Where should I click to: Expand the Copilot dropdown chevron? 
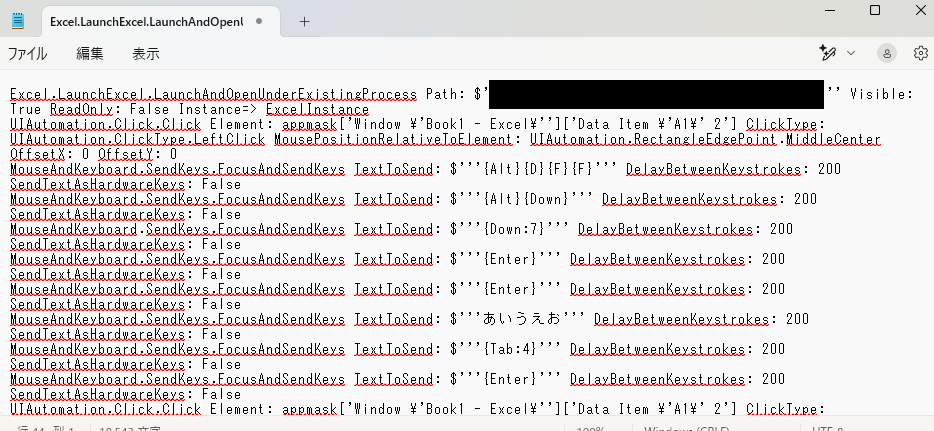tap(851, 53)
